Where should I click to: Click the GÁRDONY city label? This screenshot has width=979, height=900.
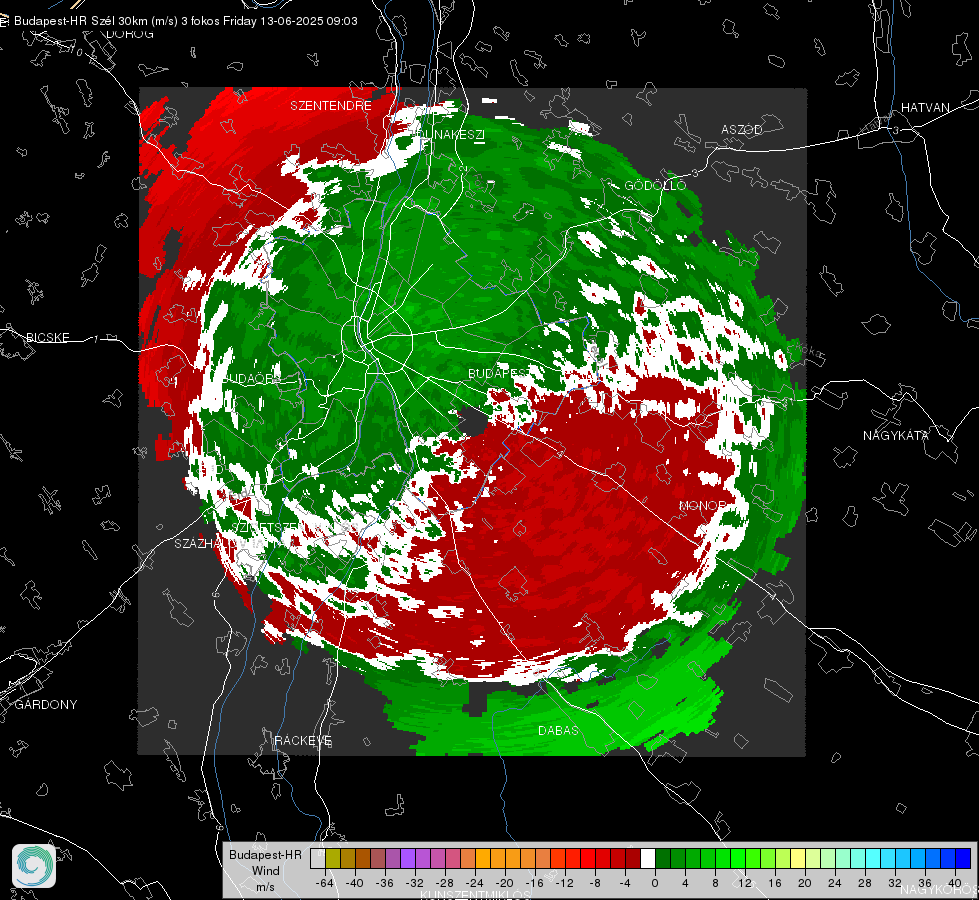coord(46,705)
